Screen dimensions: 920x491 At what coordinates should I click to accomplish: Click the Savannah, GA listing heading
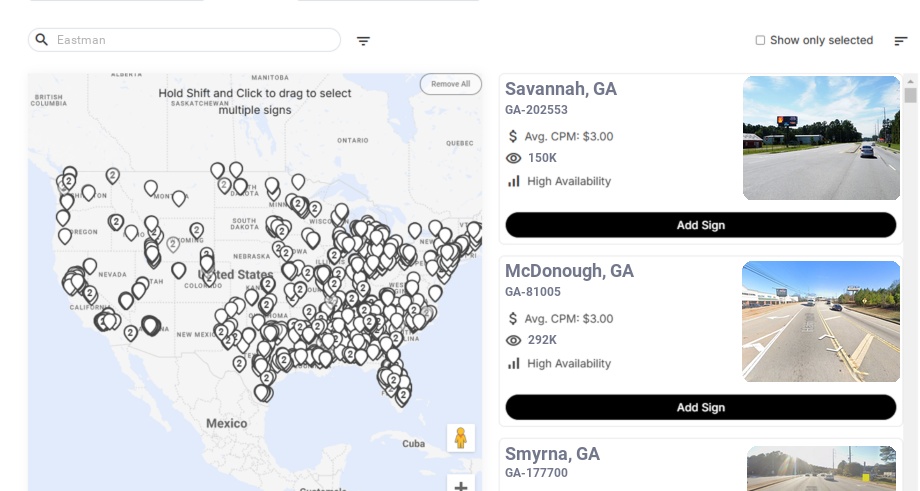click(x=561, y=89)
